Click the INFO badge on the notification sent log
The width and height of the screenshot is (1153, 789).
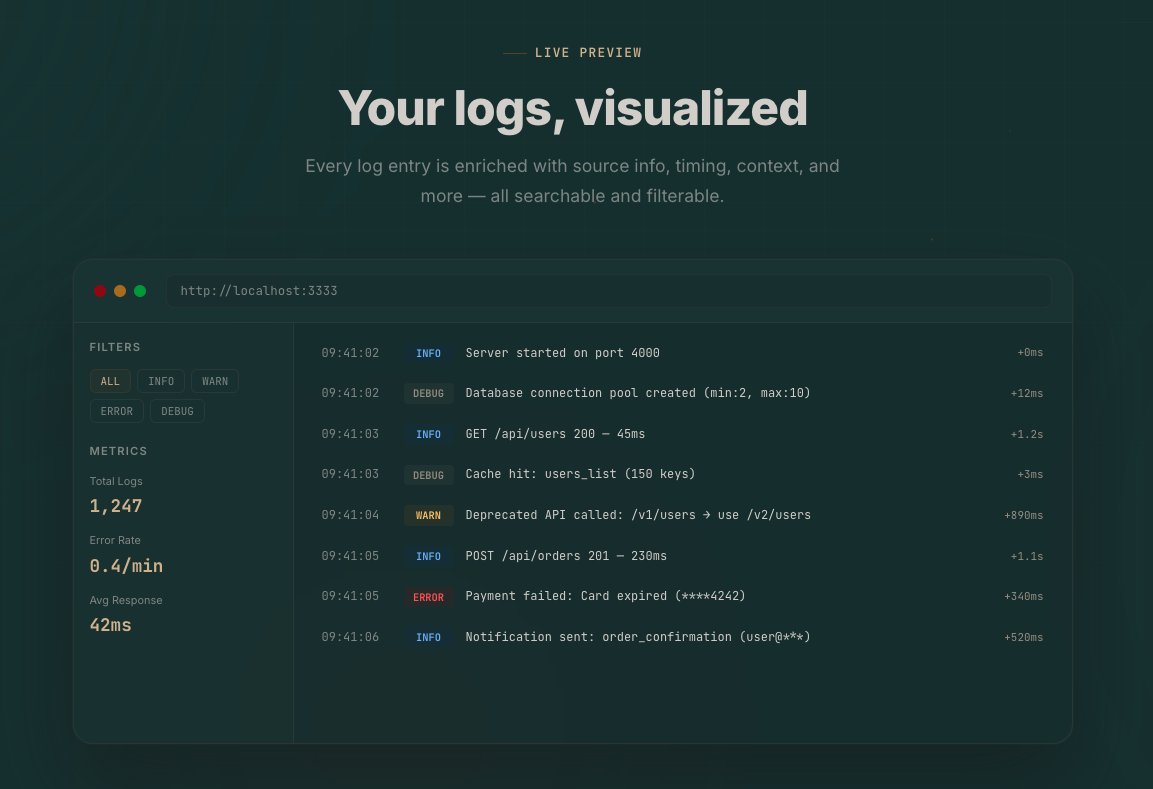tap(428, 637)
